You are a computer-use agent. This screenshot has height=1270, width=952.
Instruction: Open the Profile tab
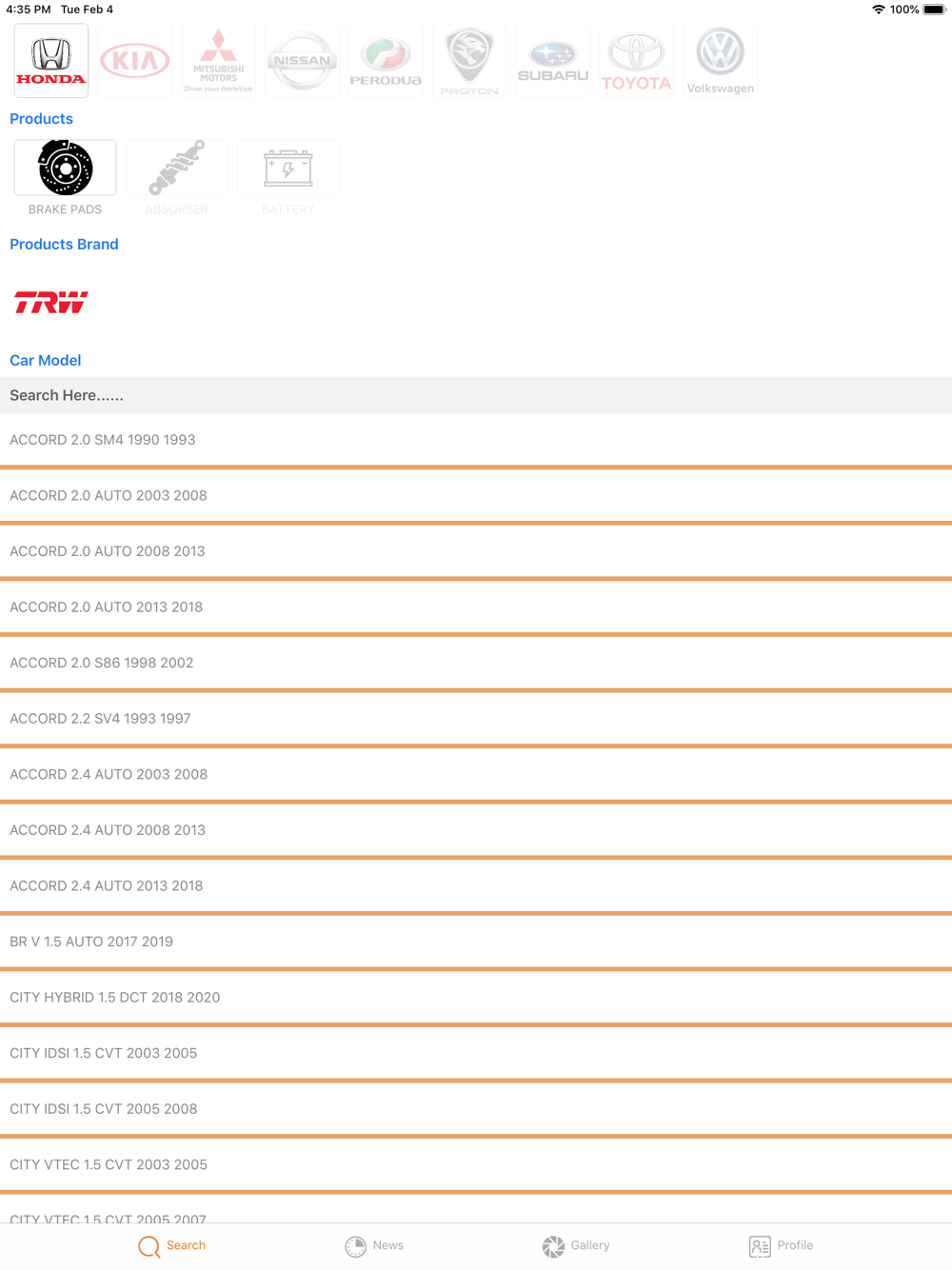click(781, 1246)
